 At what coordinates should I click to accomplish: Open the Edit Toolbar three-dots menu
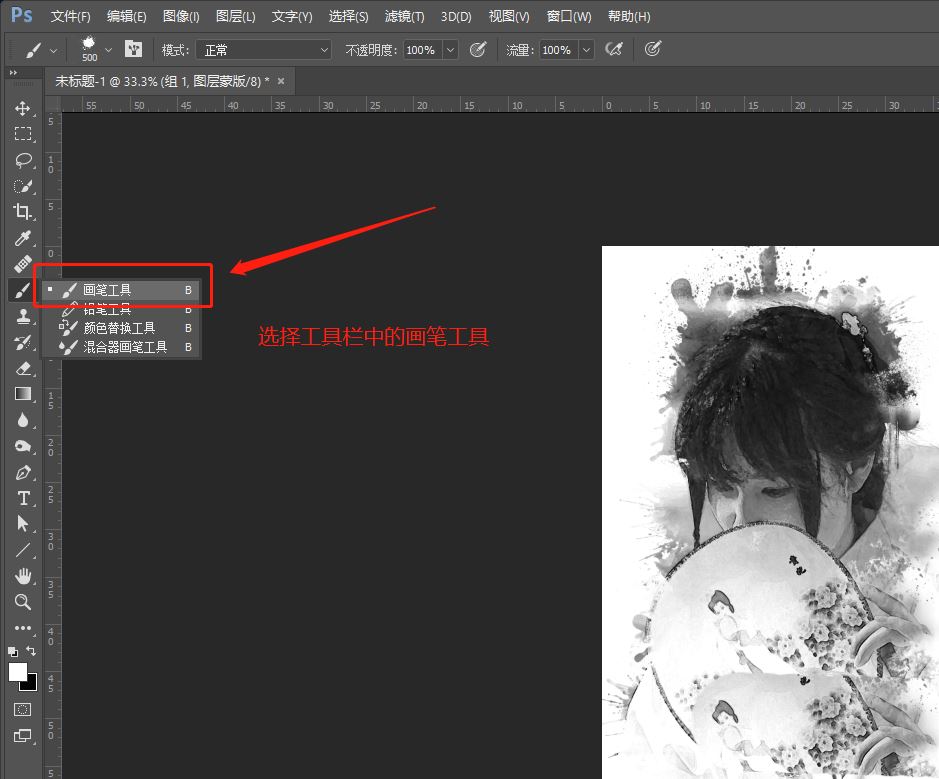[x=23, y=628]
